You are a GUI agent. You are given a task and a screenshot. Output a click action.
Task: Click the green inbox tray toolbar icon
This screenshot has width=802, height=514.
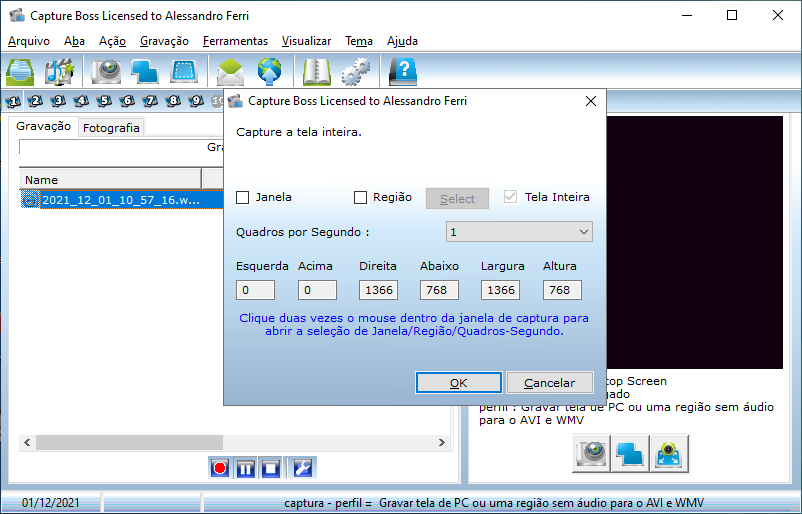(x=20, y=72)
